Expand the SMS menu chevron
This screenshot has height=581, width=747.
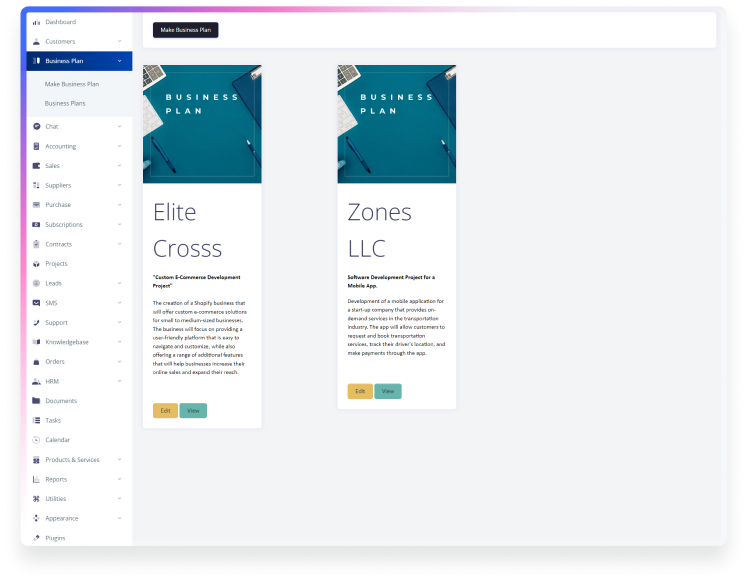pyautogui.click(x=120, y=303)
